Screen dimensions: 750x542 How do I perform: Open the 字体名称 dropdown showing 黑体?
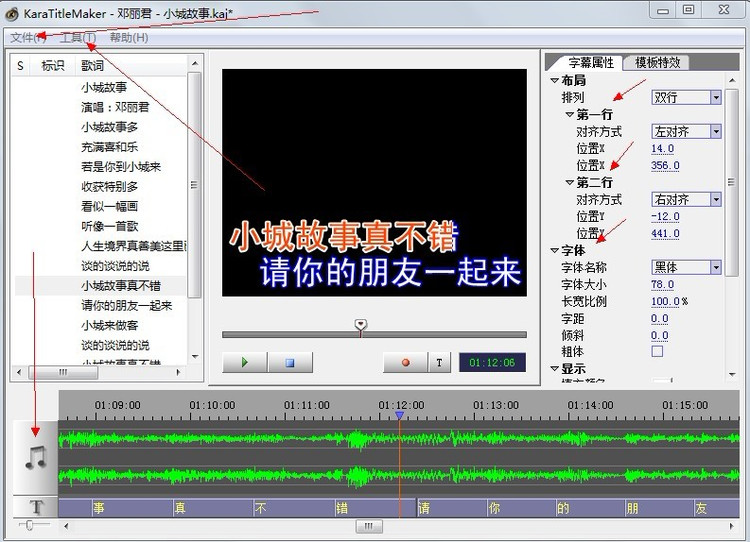pos(686,267)
